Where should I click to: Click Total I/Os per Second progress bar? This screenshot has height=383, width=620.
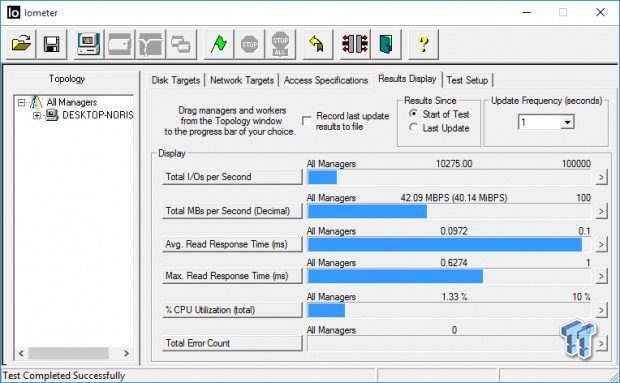(x=449, y=177)
